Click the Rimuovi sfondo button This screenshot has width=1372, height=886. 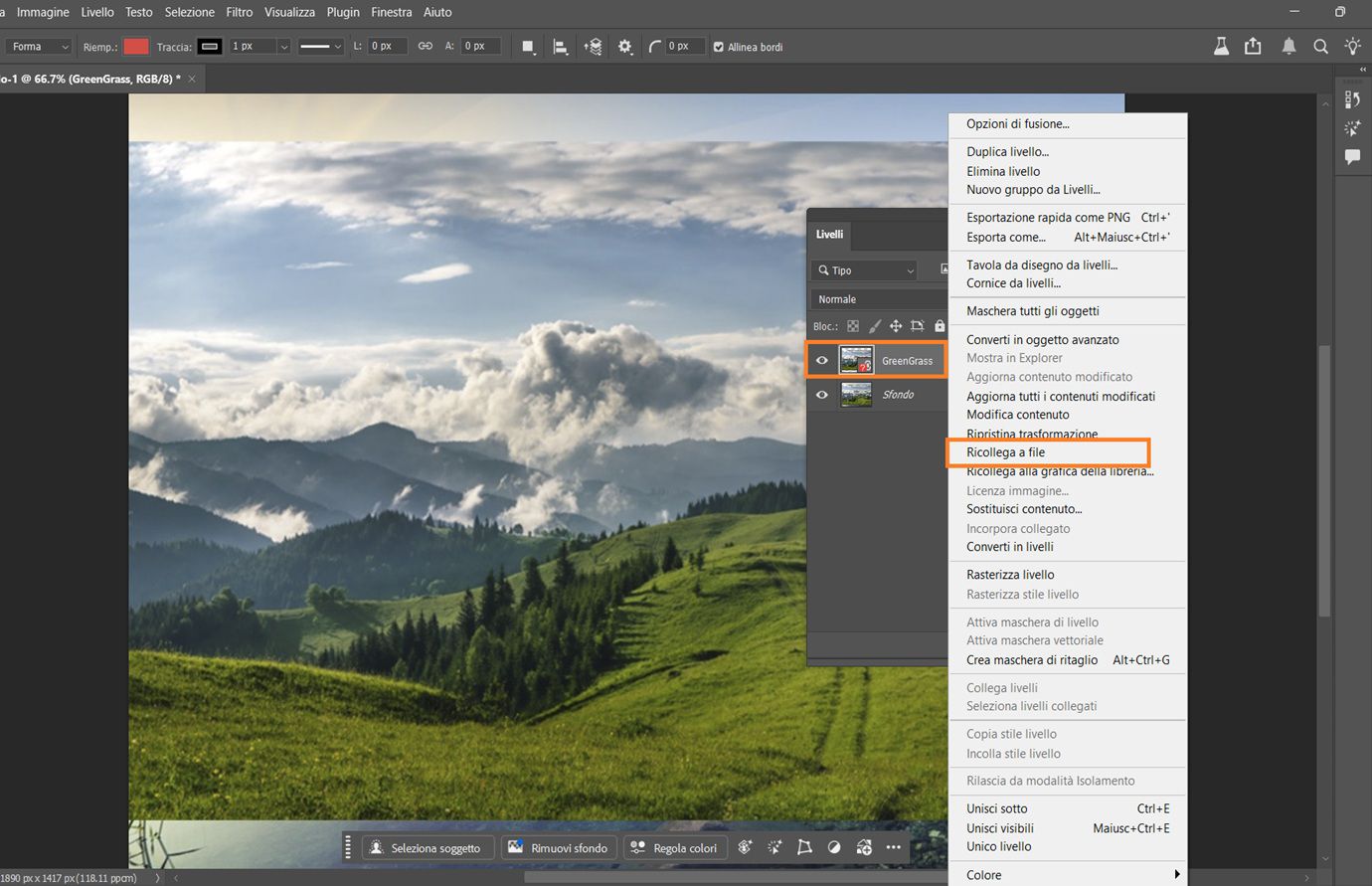tap(558, 848)
